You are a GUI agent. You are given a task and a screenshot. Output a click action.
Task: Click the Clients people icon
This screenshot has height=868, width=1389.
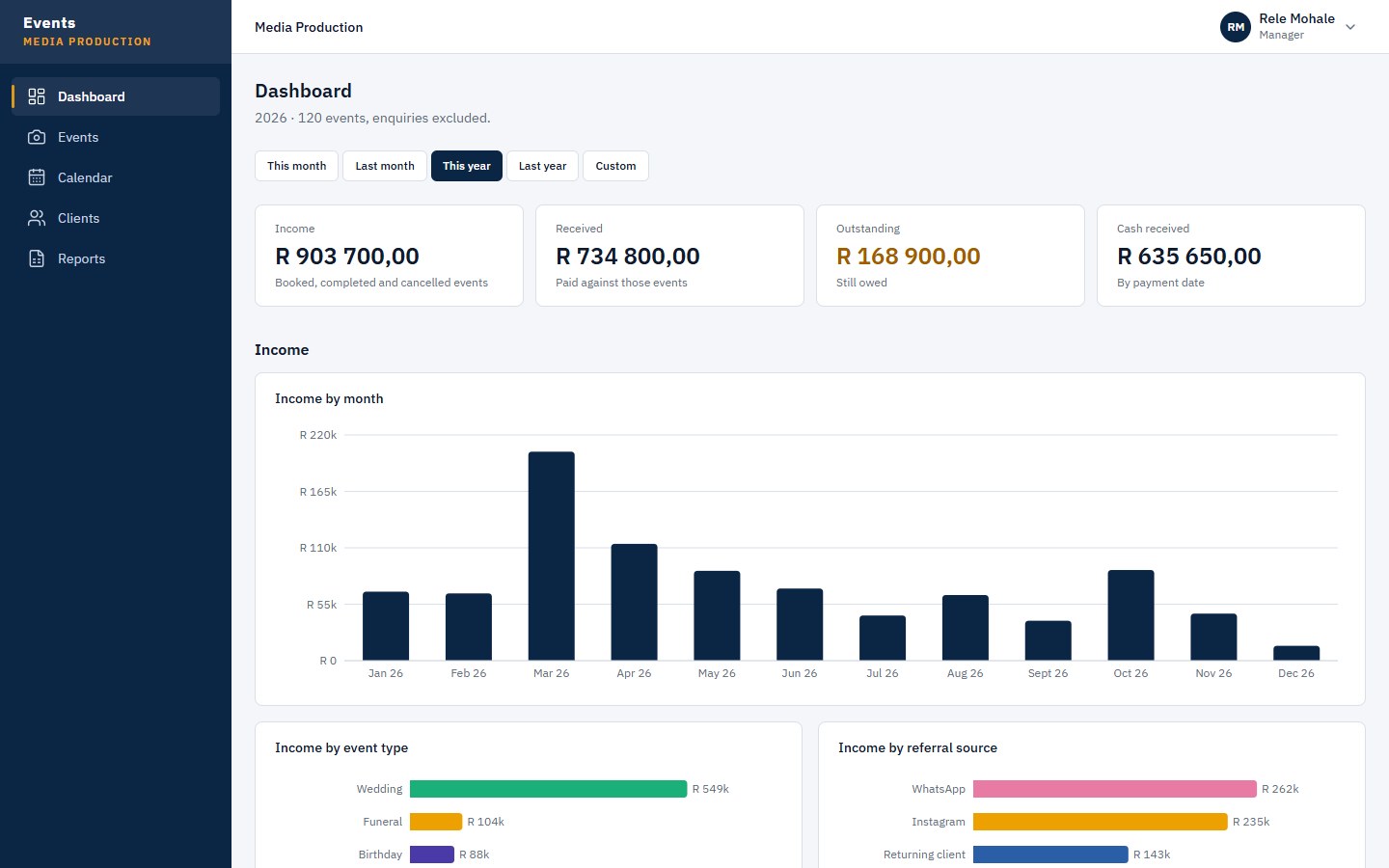[37, 218]
